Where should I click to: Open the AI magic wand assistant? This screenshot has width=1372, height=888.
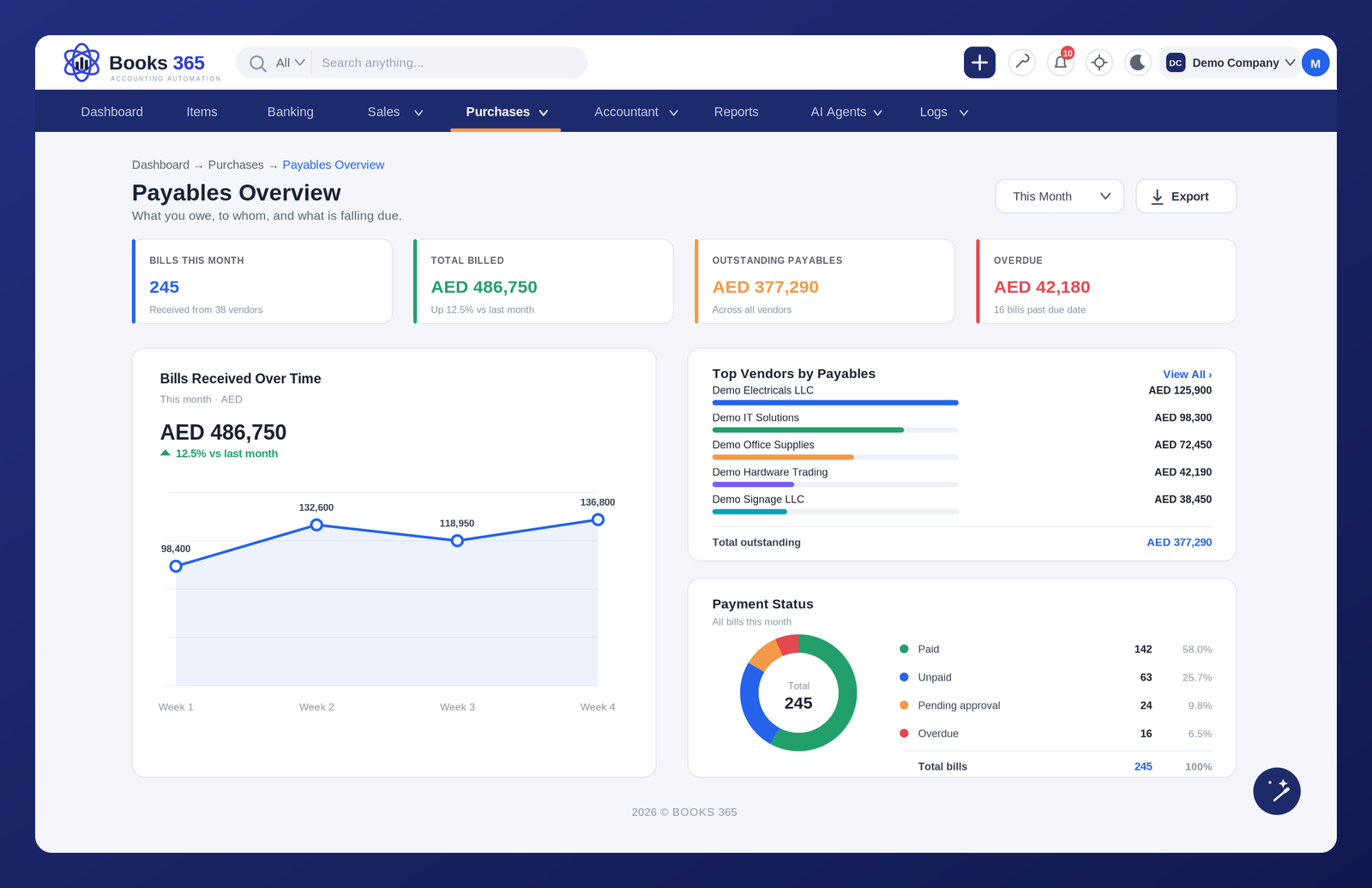(x=1277, y=791)
